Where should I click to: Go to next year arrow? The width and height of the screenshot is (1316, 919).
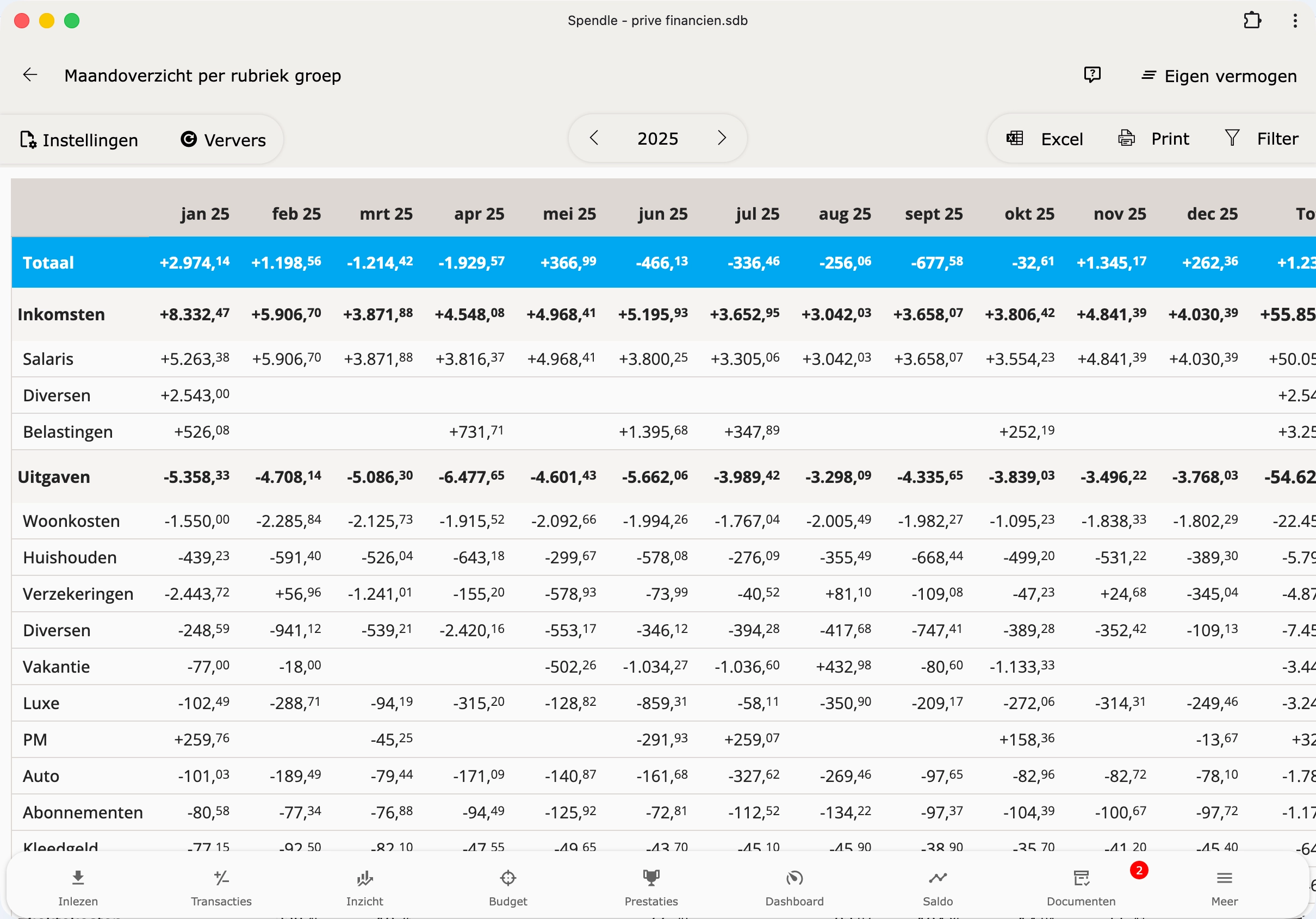722,138
